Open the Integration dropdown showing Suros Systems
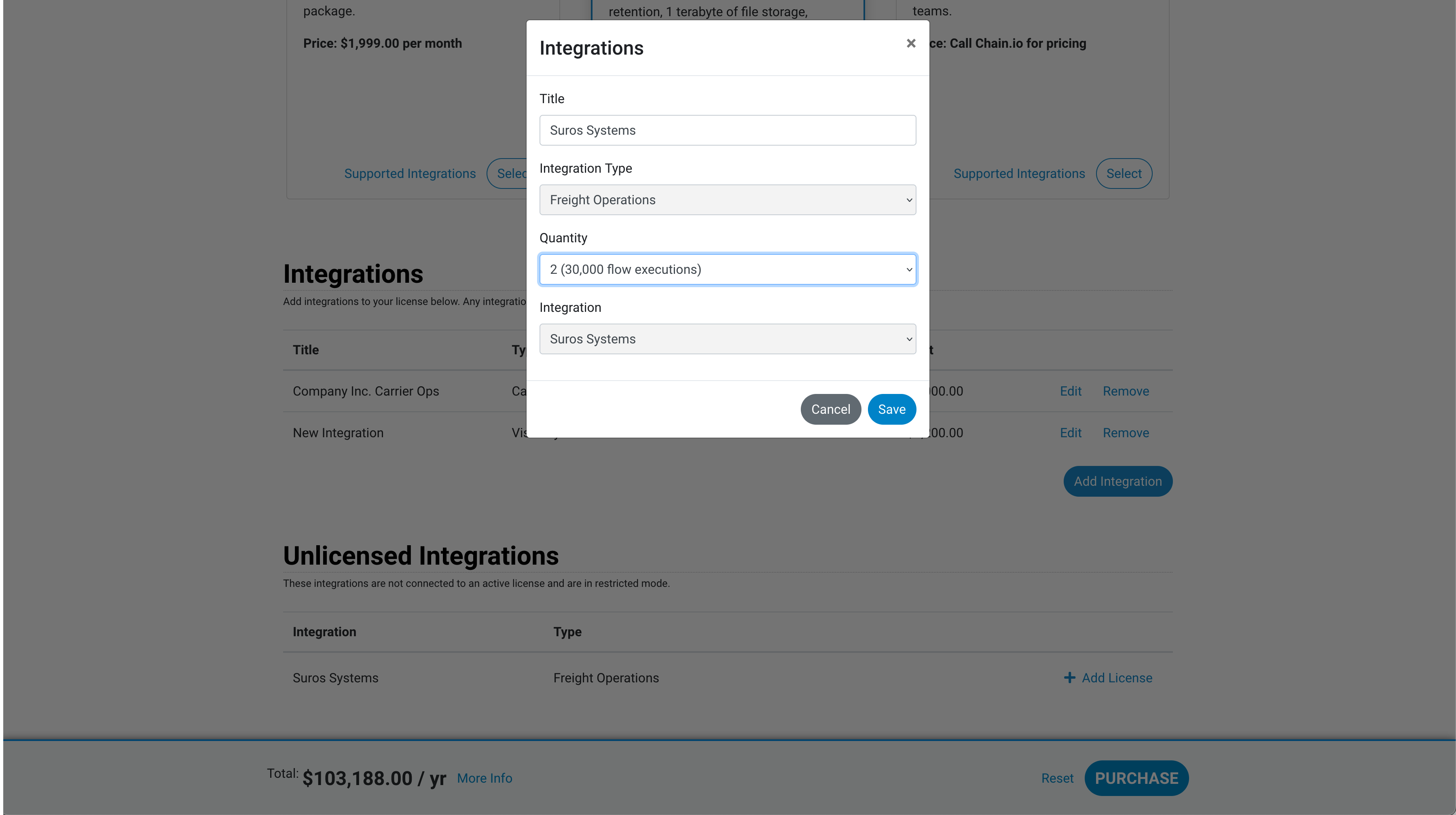 click(728, 339)
